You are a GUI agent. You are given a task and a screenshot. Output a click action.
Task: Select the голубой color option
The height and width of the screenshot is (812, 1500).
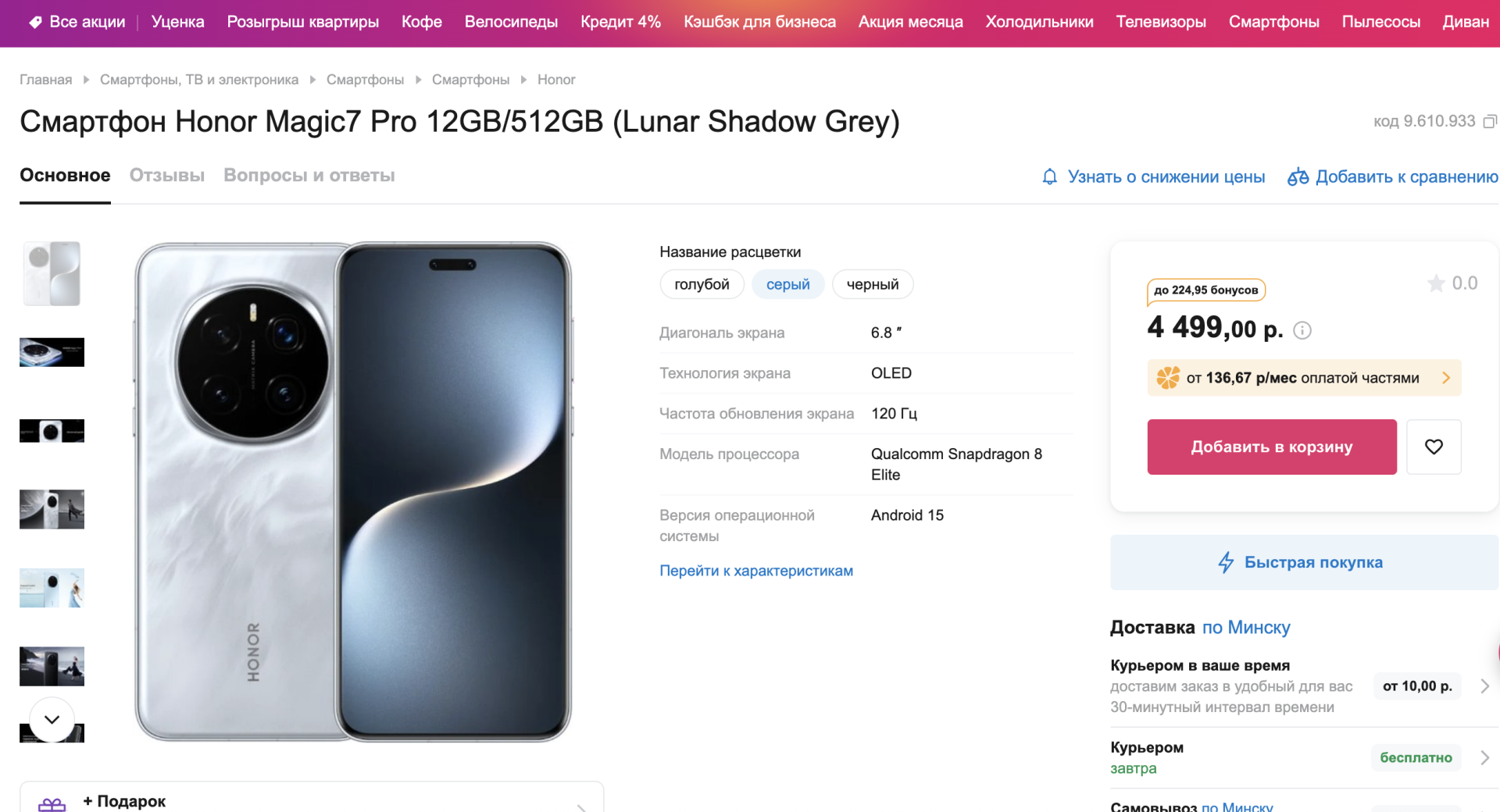(702, 284)
